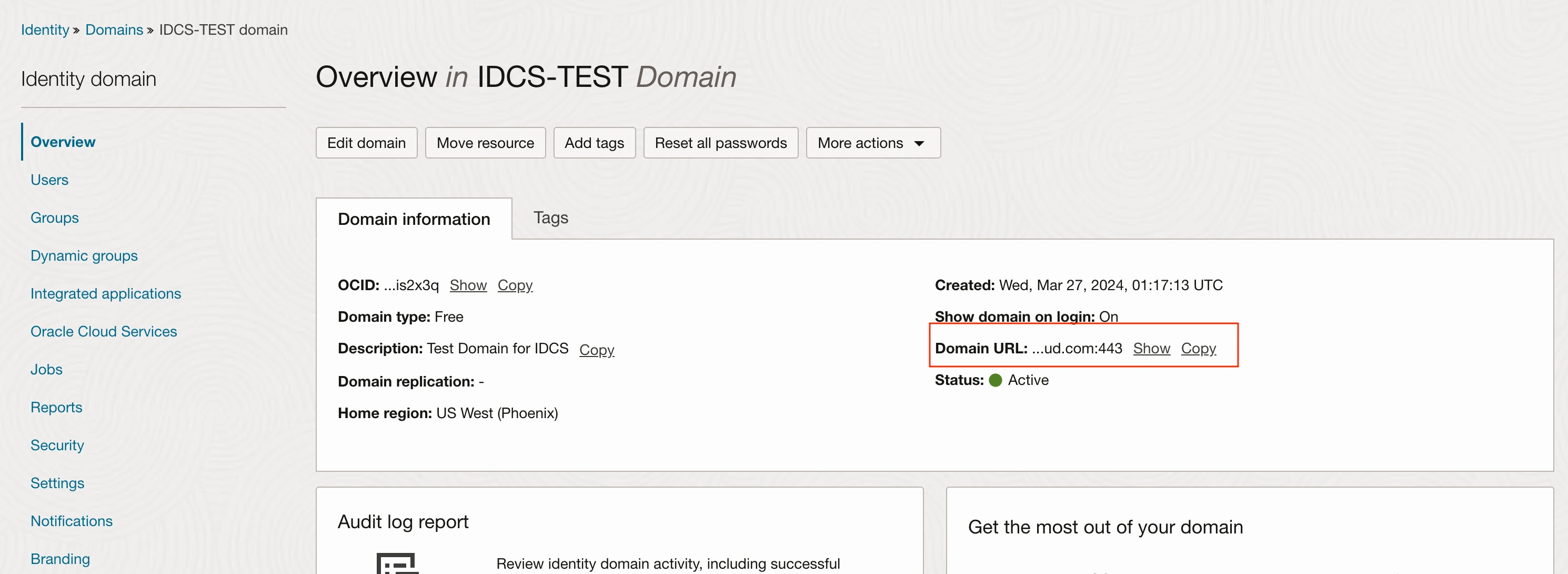The image size is (1568, 574).
Task: Go to the Security settings
Action: [x=57, y=445]
